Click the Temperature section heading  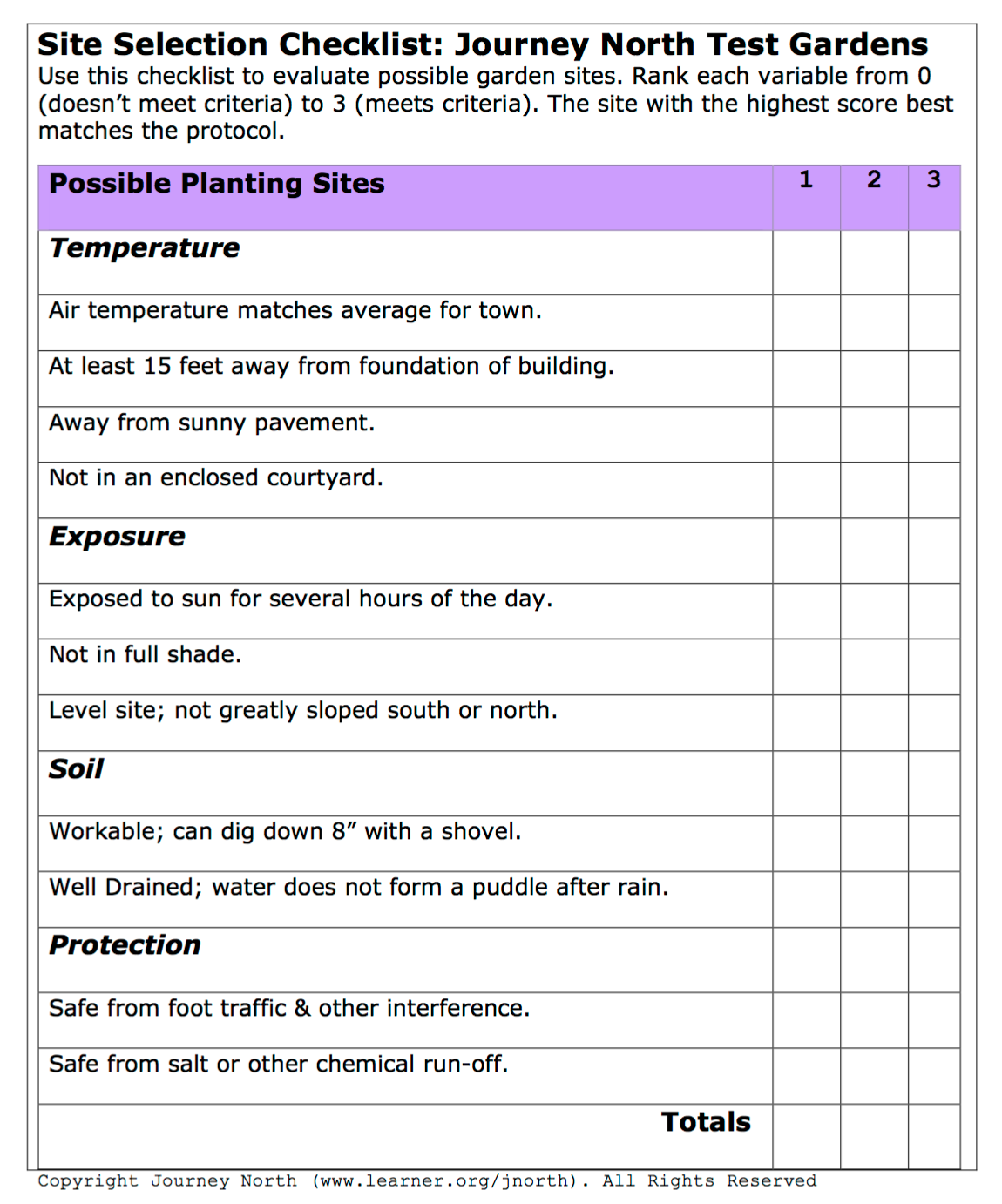(145, 248)
